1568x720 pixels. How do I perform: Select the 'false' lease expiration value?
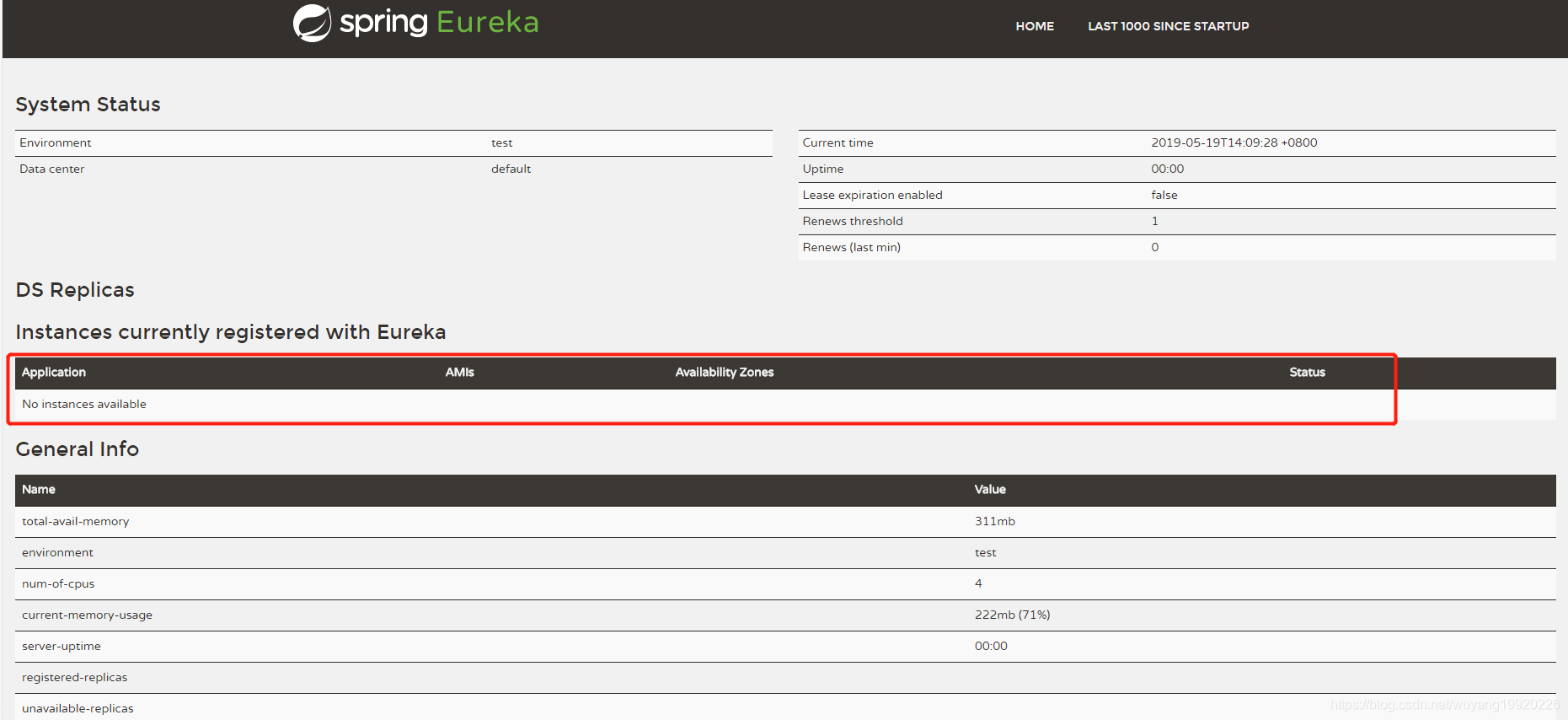pyautogui.click(x=1164, y=195)
